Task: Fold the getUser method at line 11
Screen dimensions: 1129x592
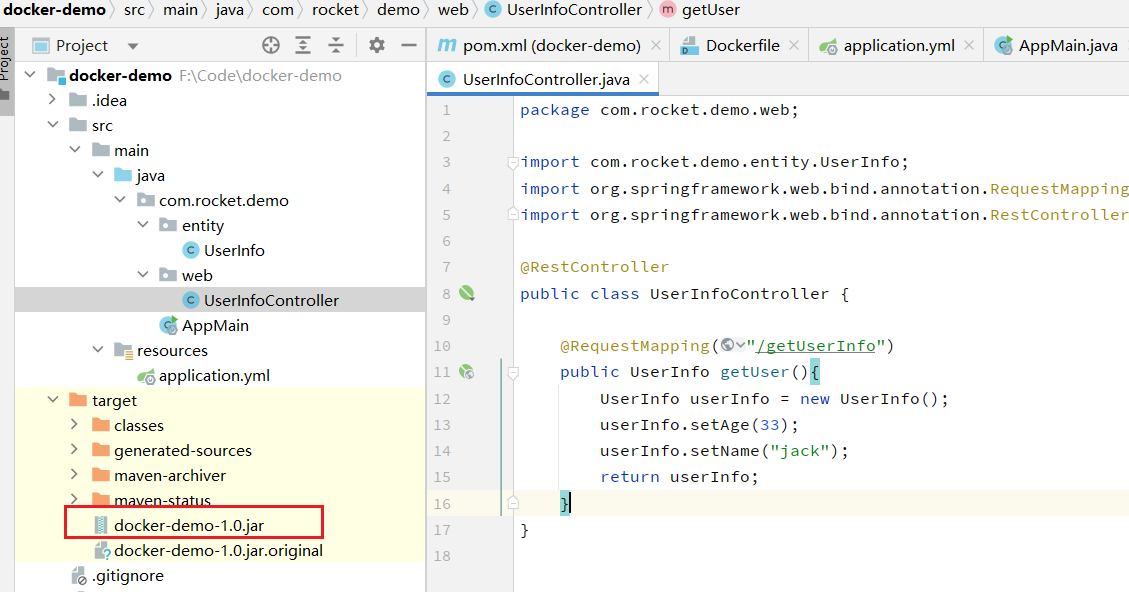Action: [x=513, y=372]
